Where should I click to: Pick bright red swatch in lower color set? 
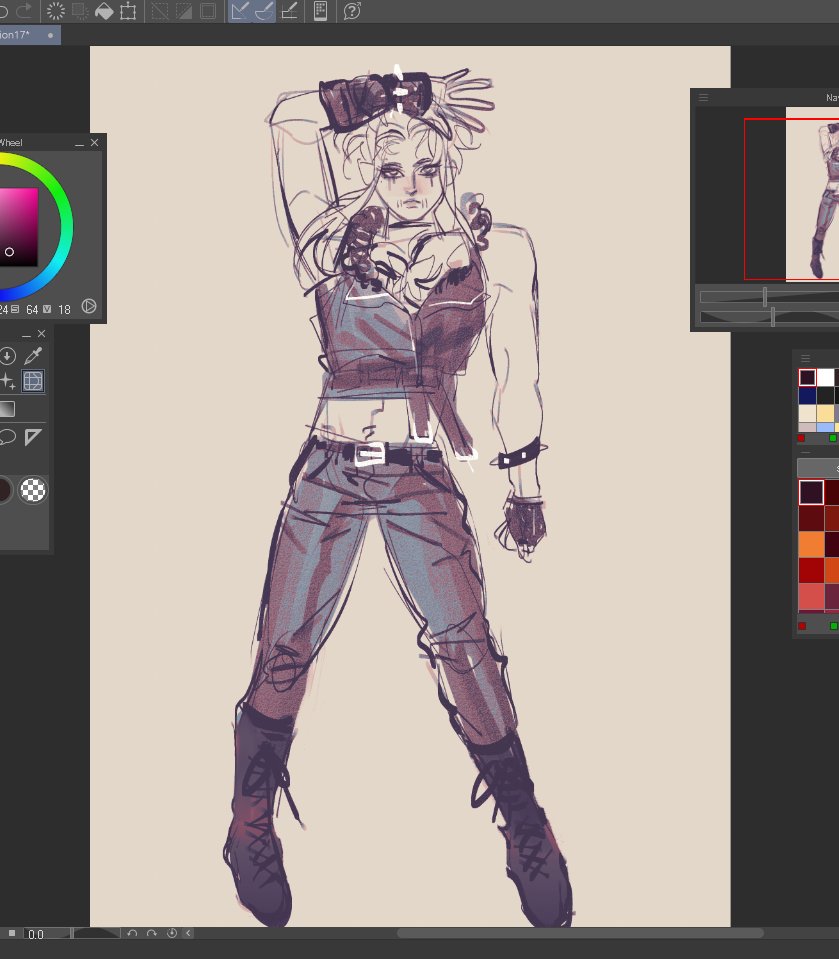811,570
